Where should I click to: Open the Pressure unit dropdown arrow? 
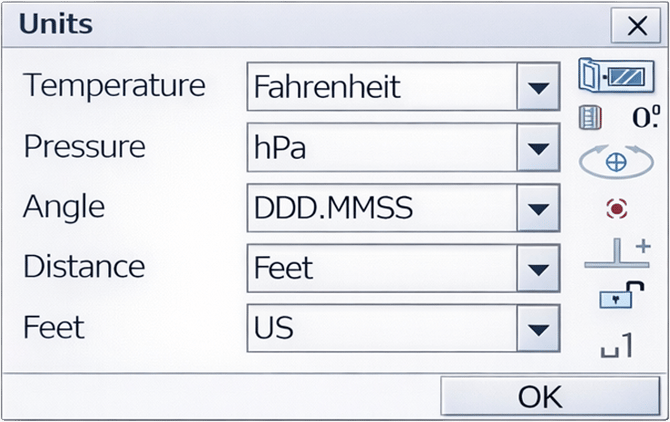tap(538, 148)
